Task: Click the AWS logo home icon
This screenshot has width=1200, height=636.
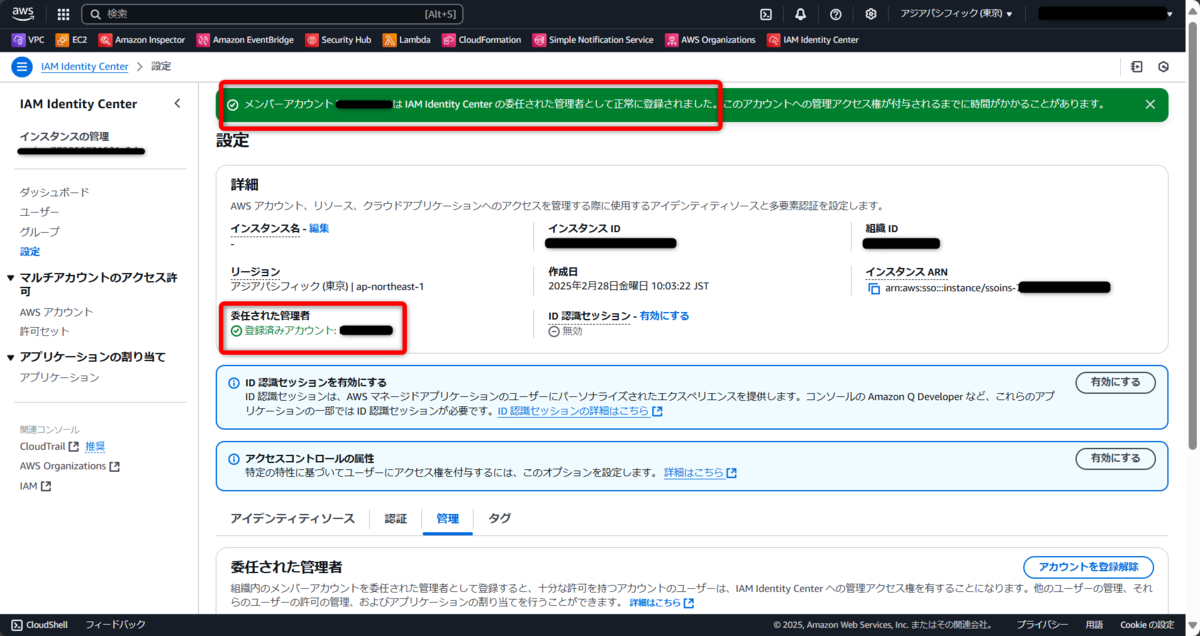Action: pos(24,14)
